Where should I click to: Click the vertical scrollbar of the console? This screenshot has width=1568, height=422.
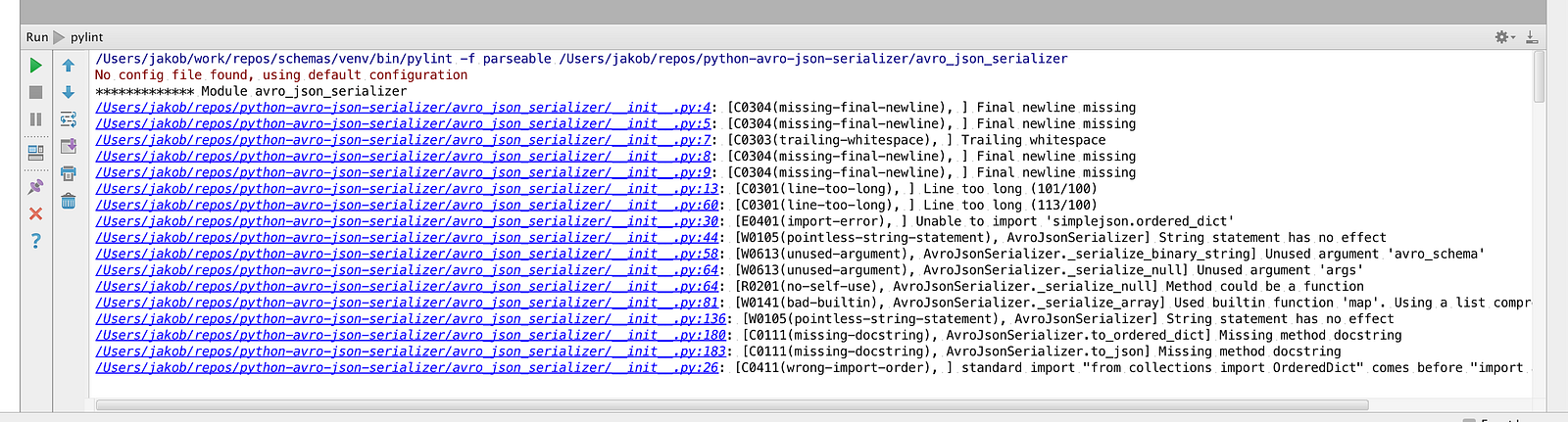click(1540, 76)
